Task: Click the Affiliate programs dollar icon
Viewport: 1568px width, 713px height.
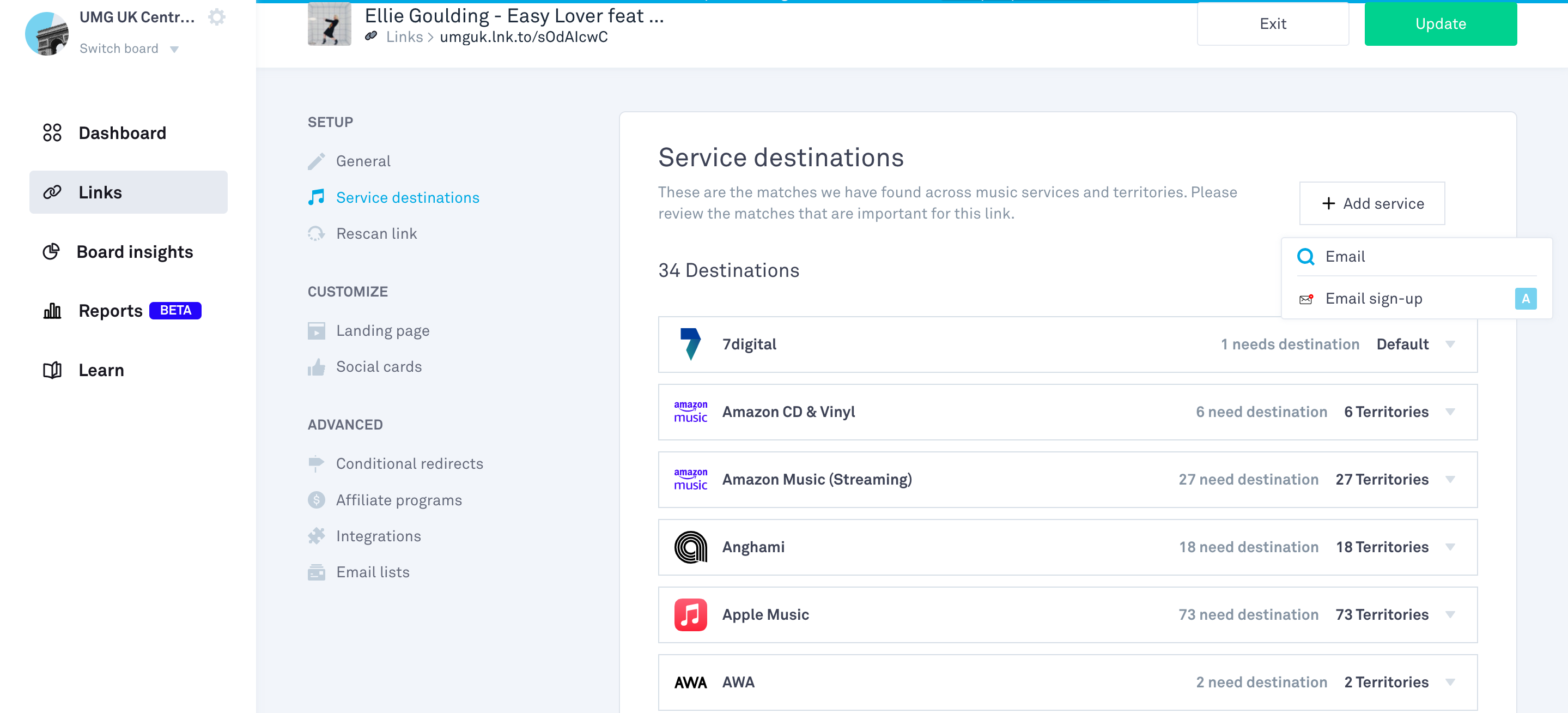Action: pos(316,500)
